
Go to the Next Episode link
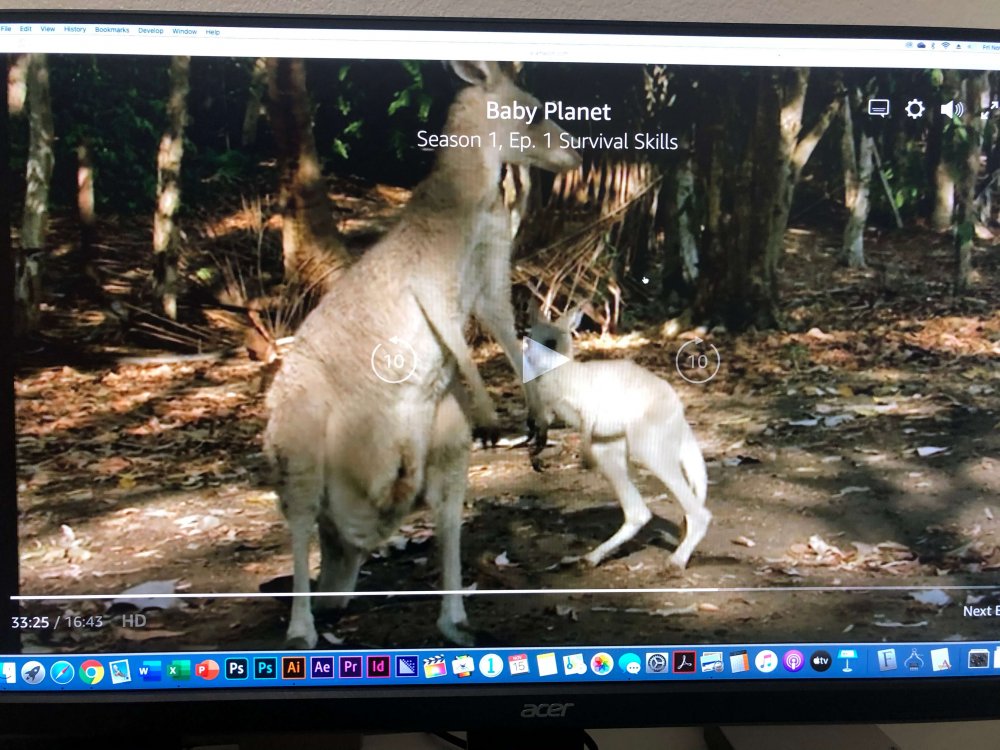coord(981,610)
